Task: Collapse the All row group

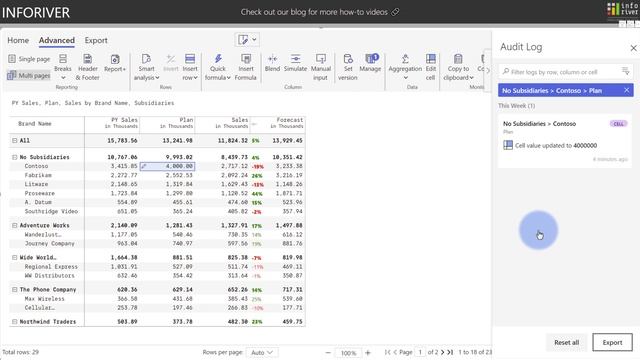Action: [x=15, y=140]
